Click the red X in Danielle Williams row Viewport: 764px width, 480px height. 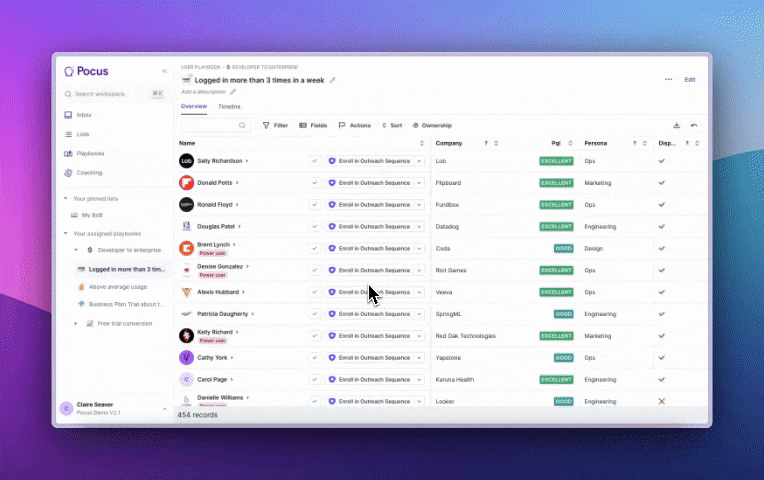(662, 402)
